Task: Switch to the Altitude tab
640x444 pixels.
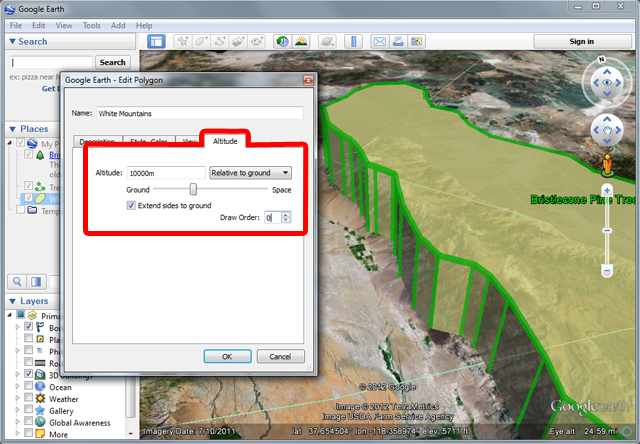Action: point(225,141)
